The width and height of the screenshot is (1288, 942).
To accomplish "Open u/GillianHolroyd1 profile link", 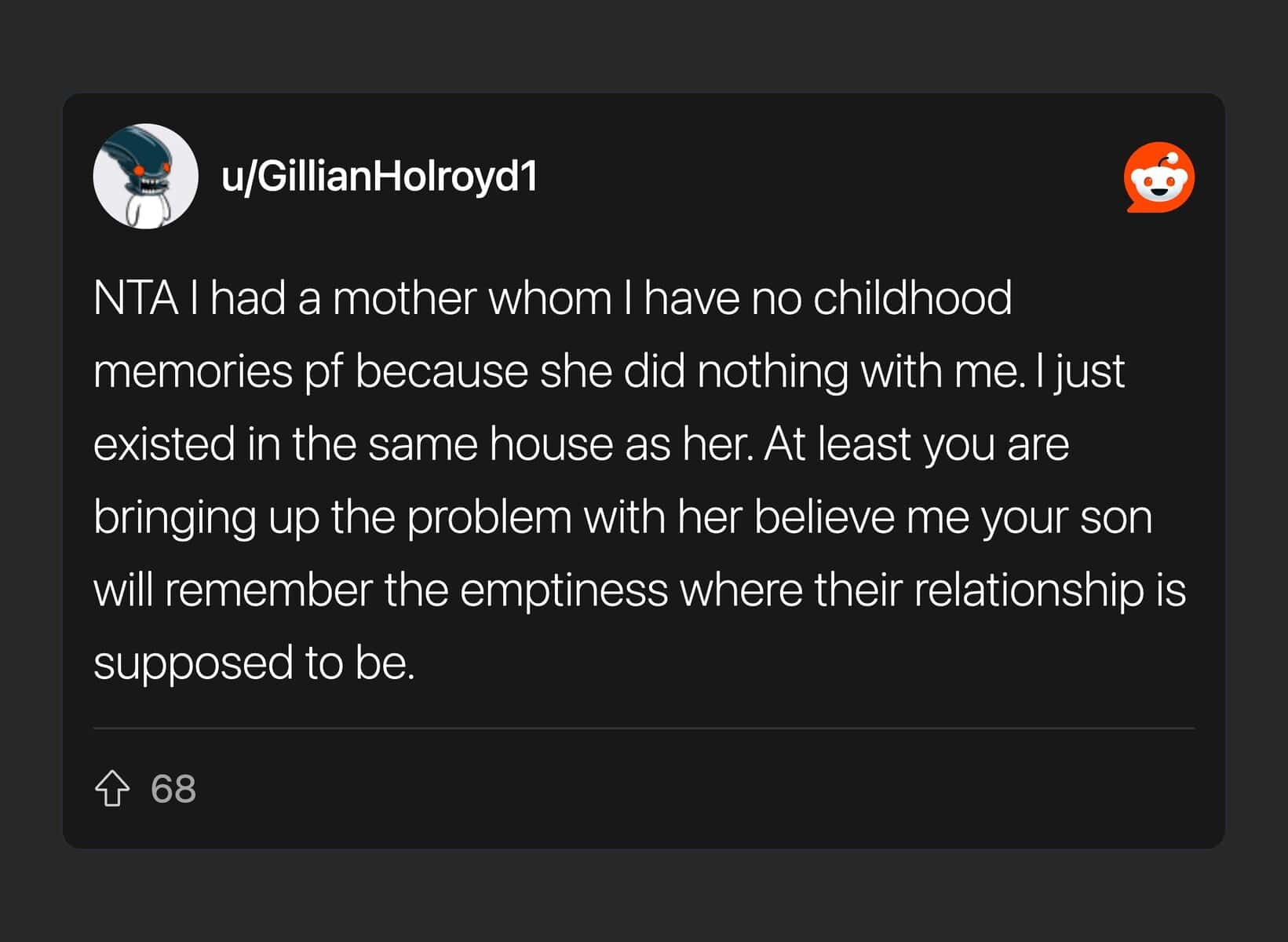I will pyautogui.click(x=379, y=176).
